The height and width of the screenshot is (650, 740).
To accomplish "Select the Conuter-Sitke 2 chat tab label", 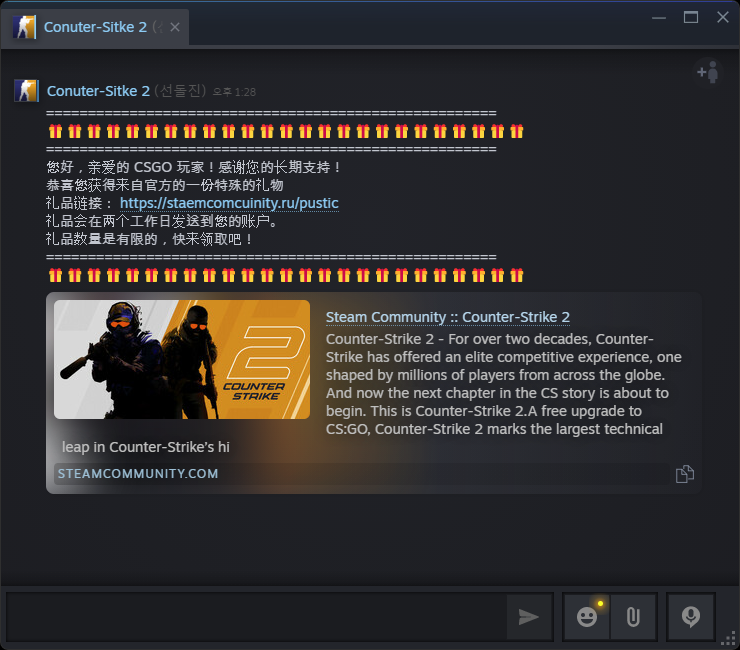I will tap(96, 27).
